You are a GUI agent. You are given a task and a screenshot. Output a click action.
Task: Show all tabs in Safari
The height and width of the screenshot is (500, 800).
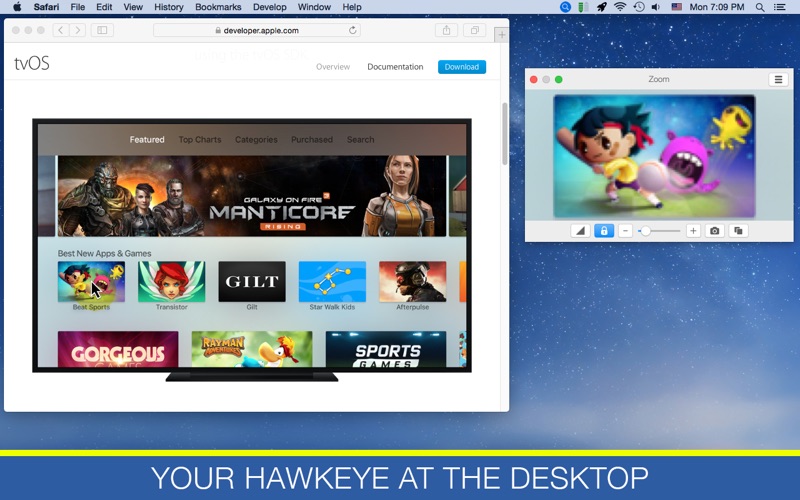[x=474, y=30]
